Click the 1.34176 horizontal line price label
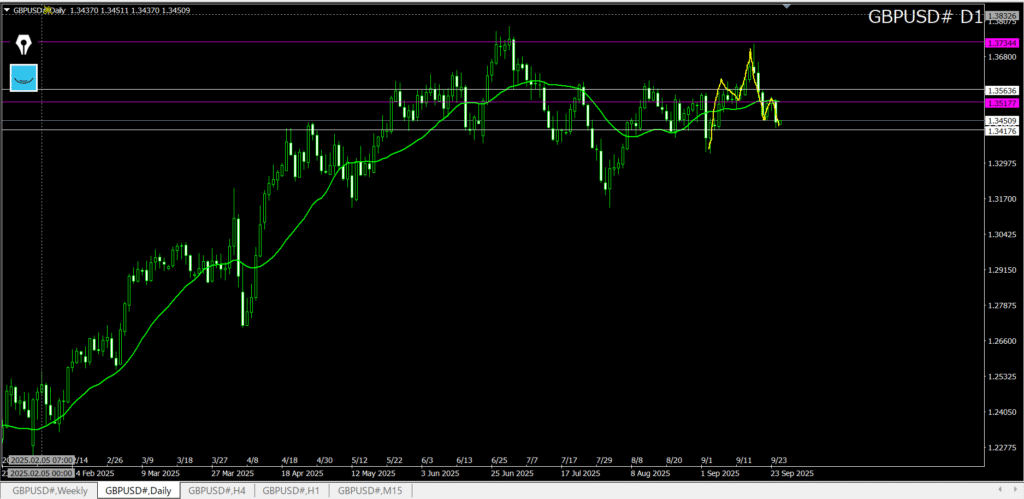1024x499 pixels. click(1002, 131)
